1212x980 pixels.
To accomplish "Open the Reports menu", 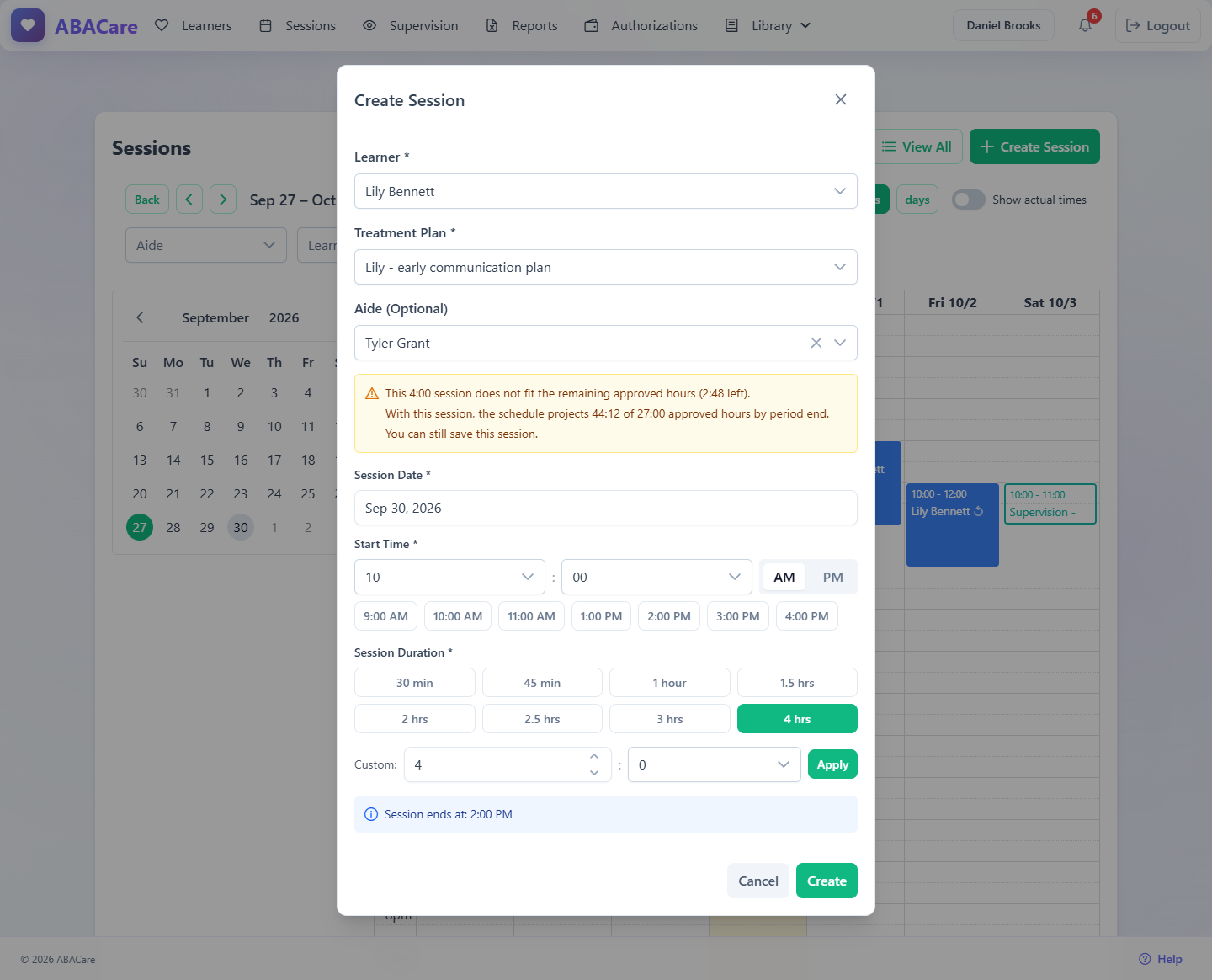I will tap(522, 25).
